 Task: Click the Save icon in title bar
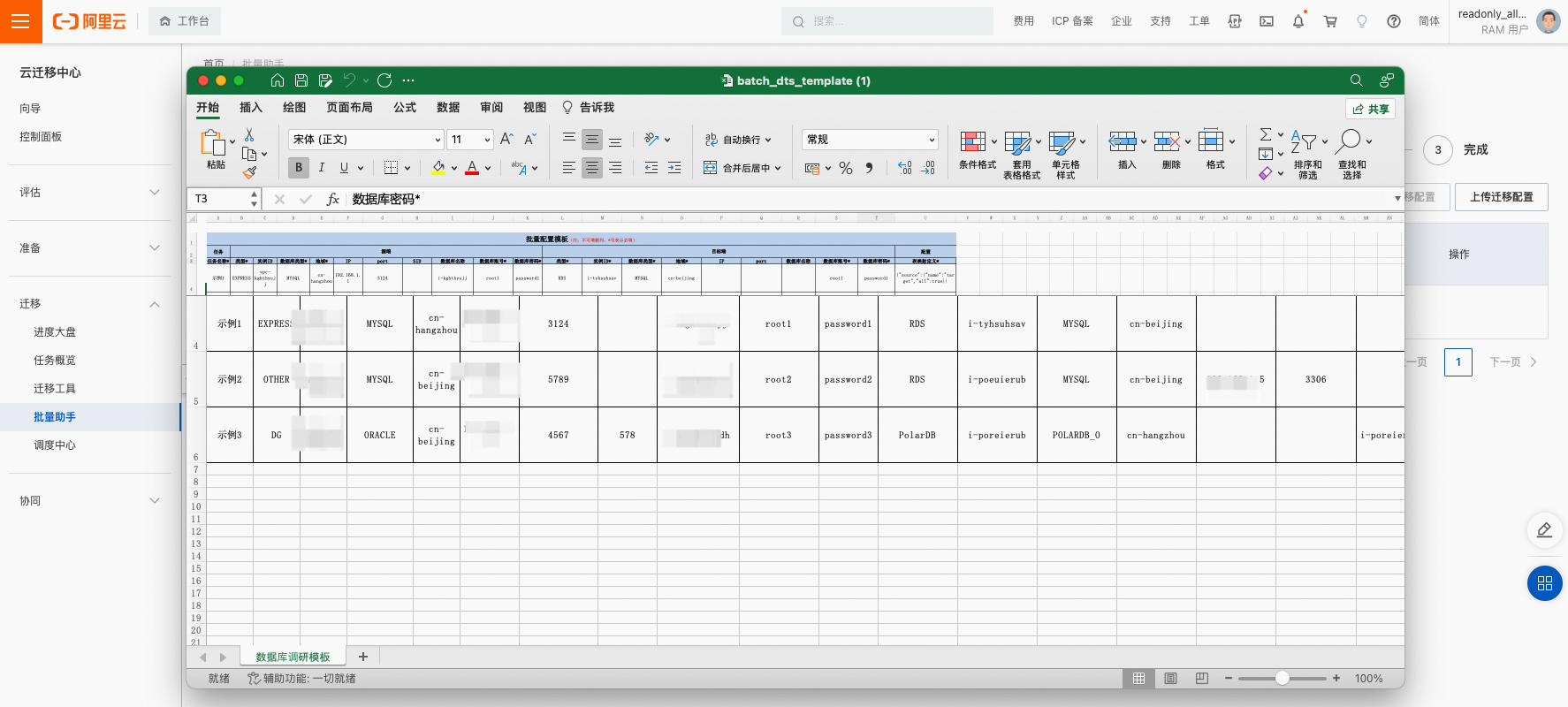click(x=301, y=80)
